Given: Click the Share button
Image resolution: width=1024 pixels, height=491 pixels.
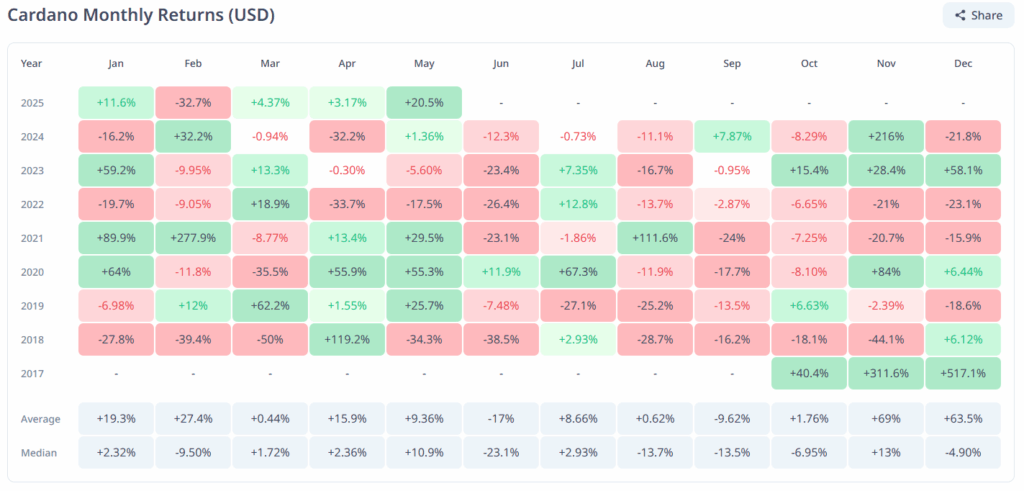Looking at the screenshot, I should coord(978,15).
